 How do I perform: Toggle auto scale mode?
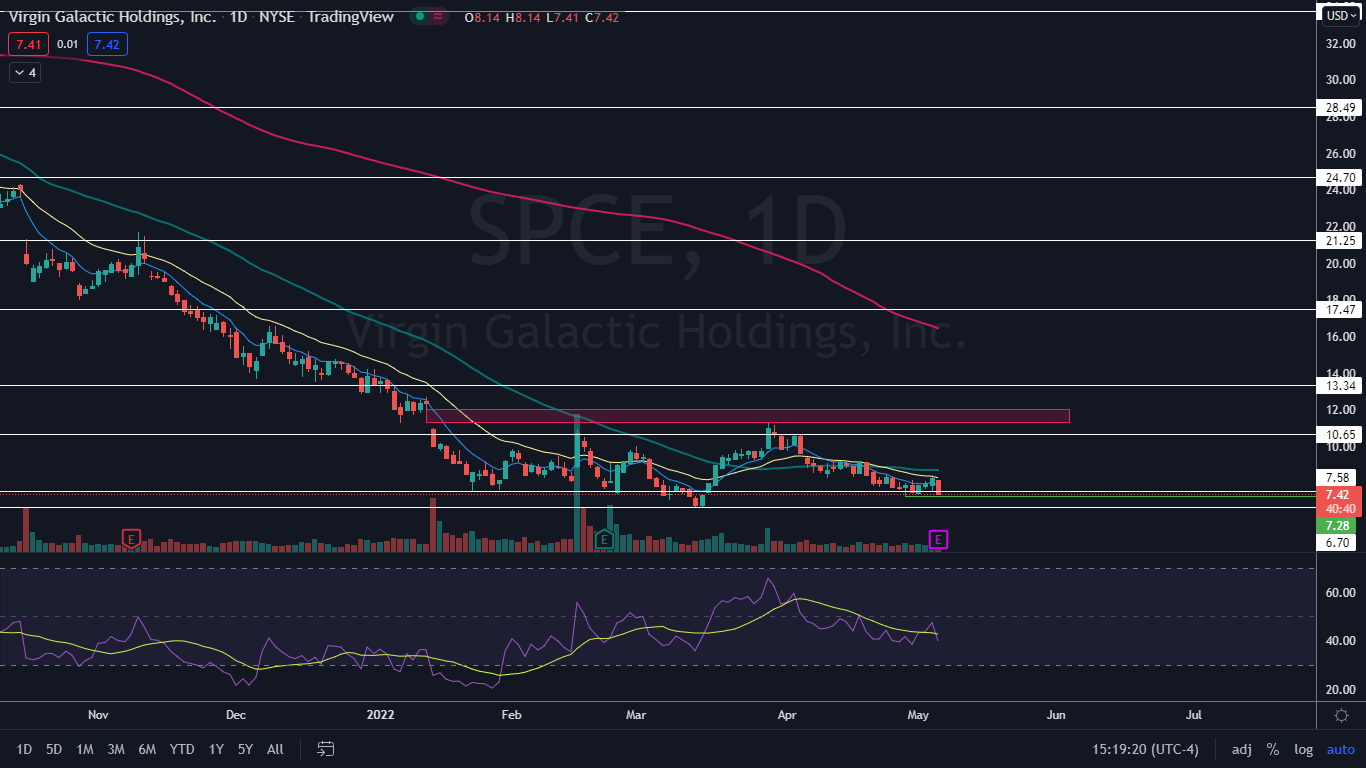click(x=1340, y=749)
